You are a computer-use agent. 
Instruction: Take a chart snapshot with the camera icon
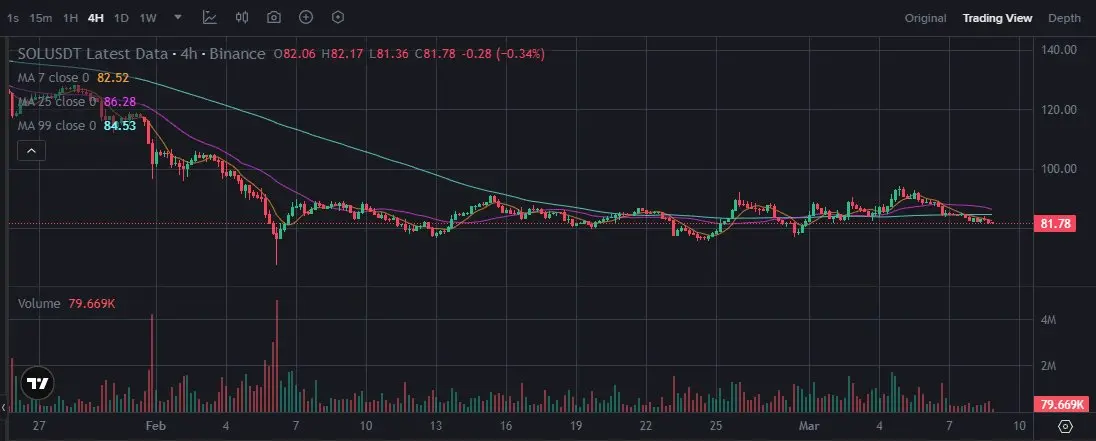[x=274, y=17]
